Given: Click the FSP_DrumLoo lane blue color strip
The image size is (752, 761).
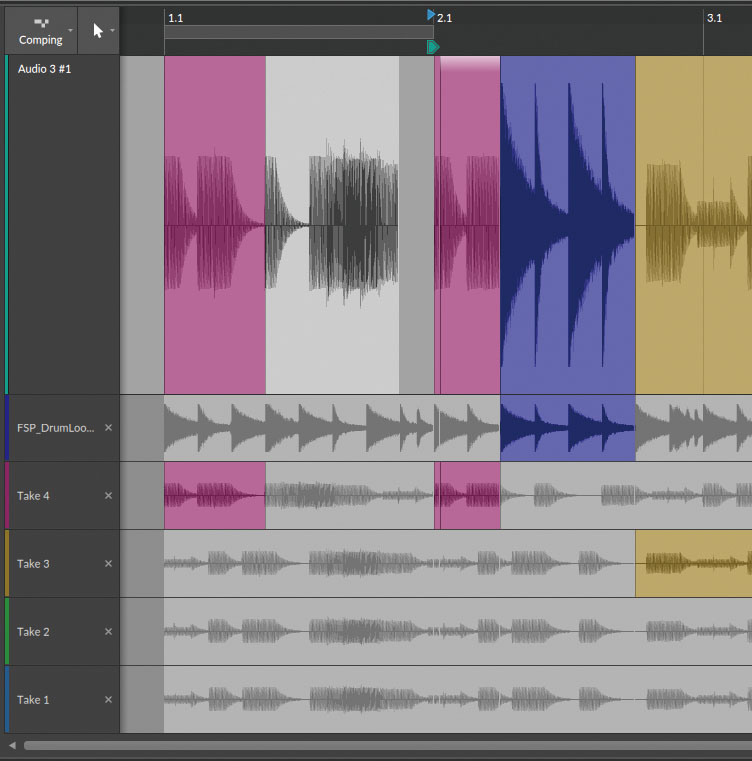Looking at the screenshot, I should click(7, 428).
